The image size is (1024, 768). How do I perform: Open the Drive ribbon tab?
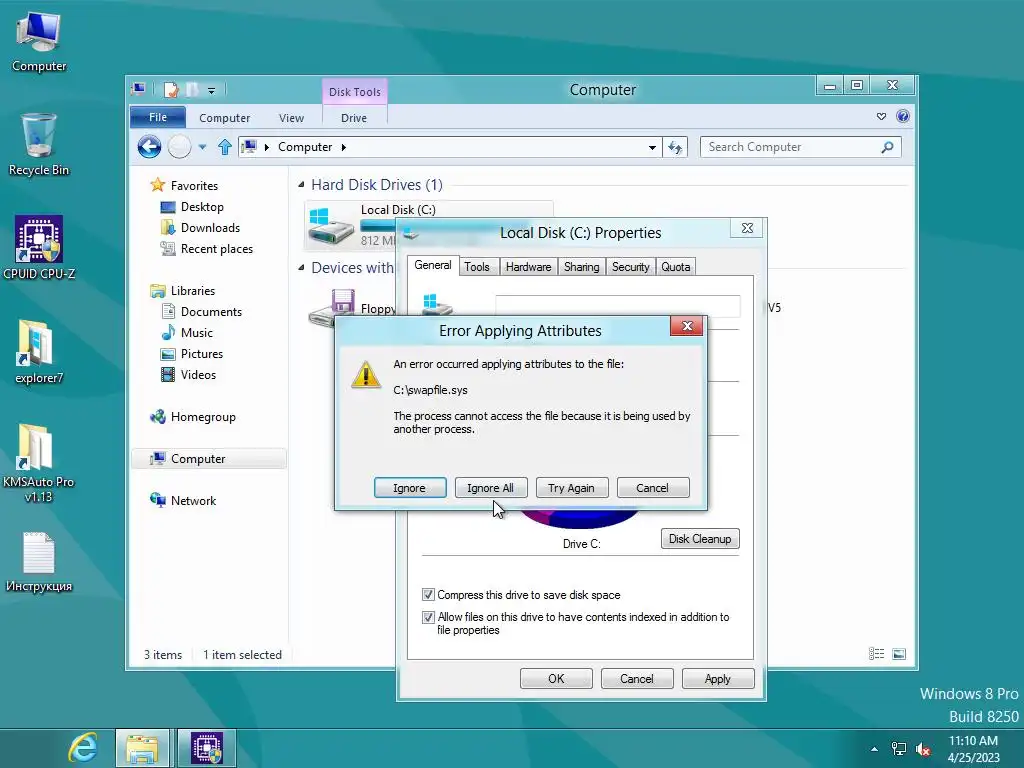tap(354, 118)
